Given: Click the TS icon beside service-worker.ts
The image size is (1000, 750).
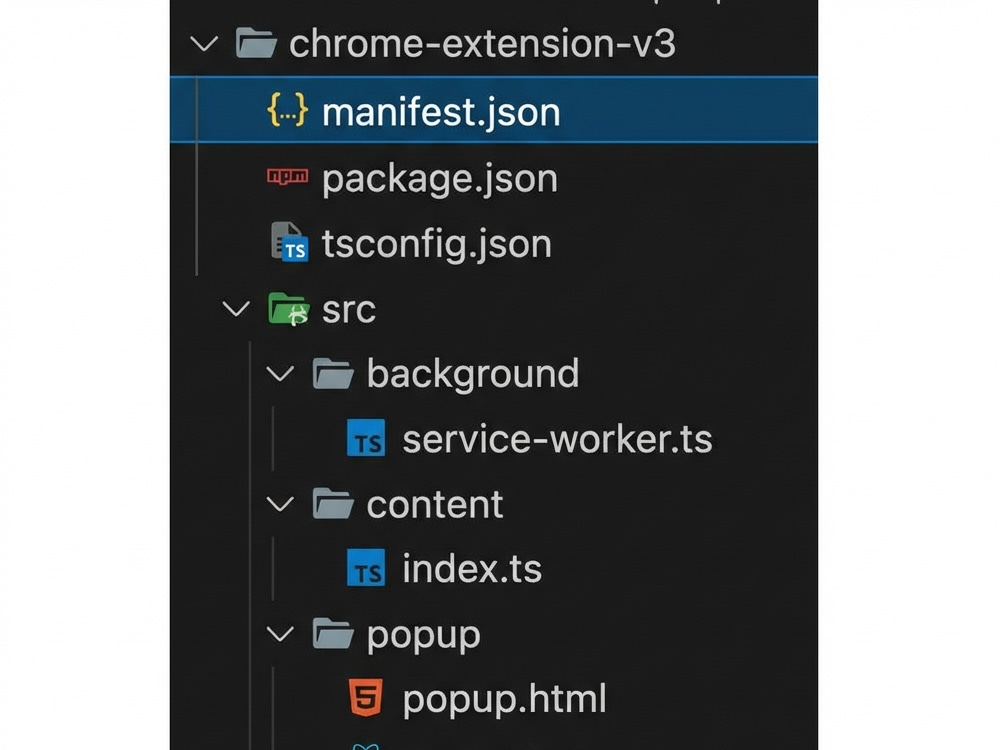Looking at the screenshot, I should coord(366,438).
